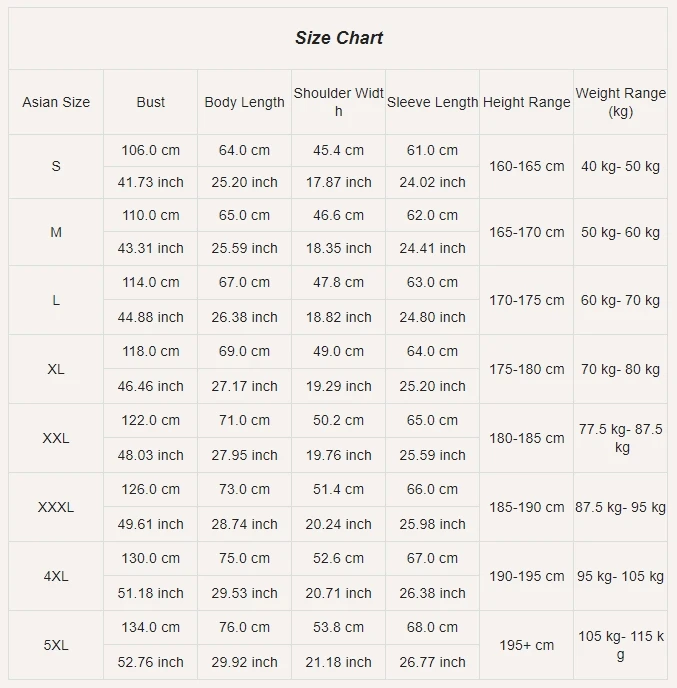This screenshot has height=688, width=677.
Task: Click the Bust column header
Action: point(151,102)
